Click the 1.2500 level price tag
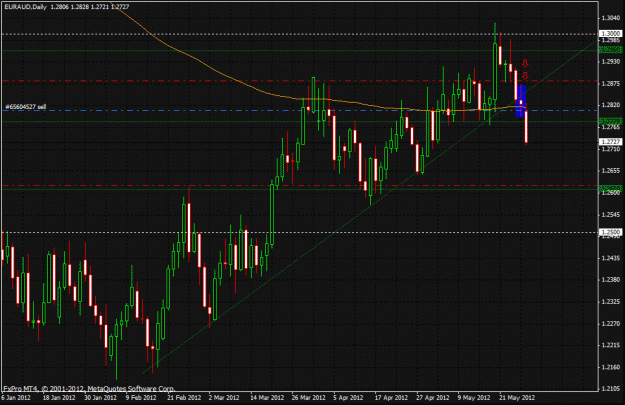Image resolution: width=625 pixels, height=405 pixels. coord(611,232)
